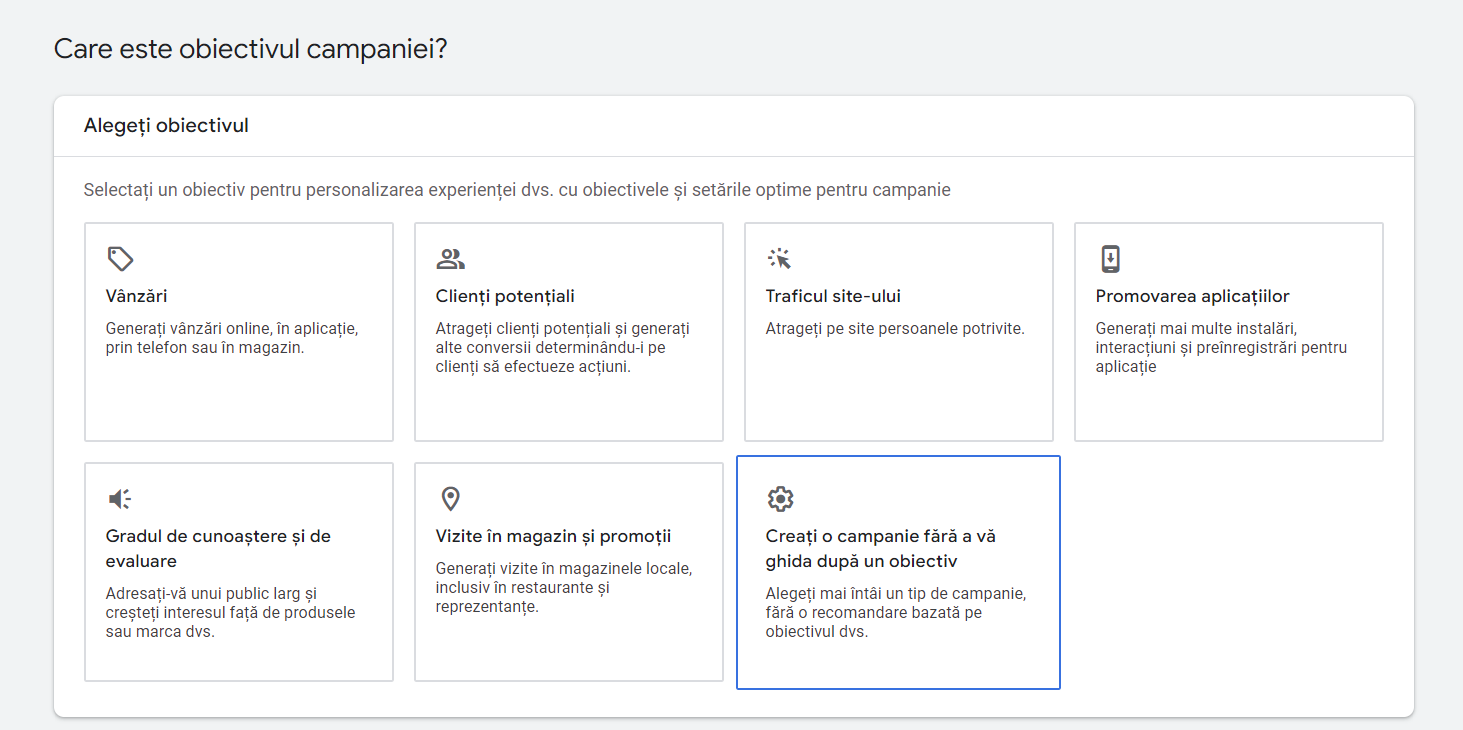Click the people icon for Clienți potențiali
Viewport: 1463px width, 730px height.
[x=451, y=259]
